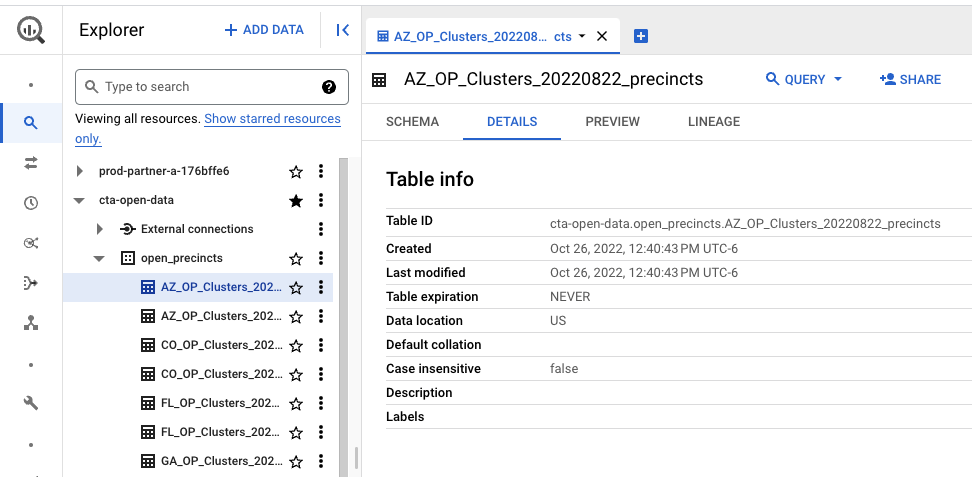Open more actions for open_precincts dataset
Image resolution: width=972 pixels, height=477 pixels.
coord(320,258)
